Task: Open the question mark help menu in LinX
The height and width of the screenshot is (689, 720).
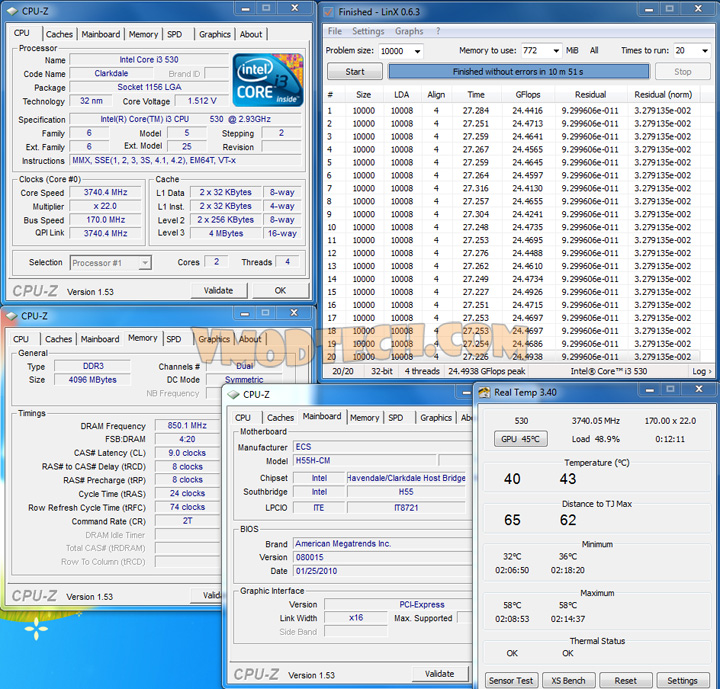Action: tap(437, 31)
